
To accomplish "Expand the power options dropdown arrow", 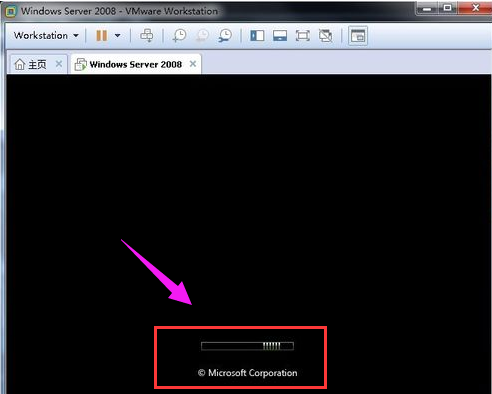I will [x=117, y=35].
